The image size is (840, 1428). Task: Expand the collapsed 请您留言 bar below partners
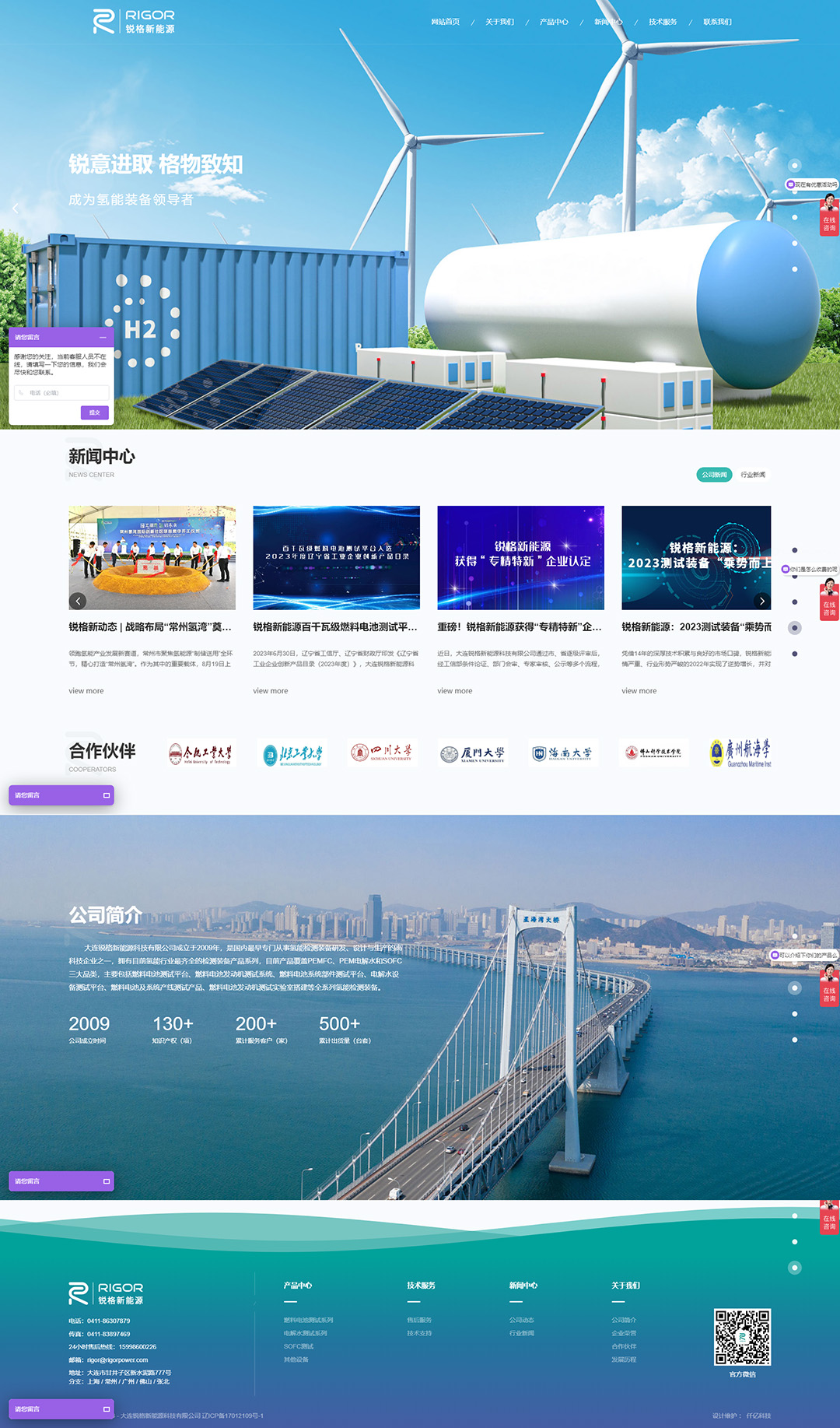61,795
